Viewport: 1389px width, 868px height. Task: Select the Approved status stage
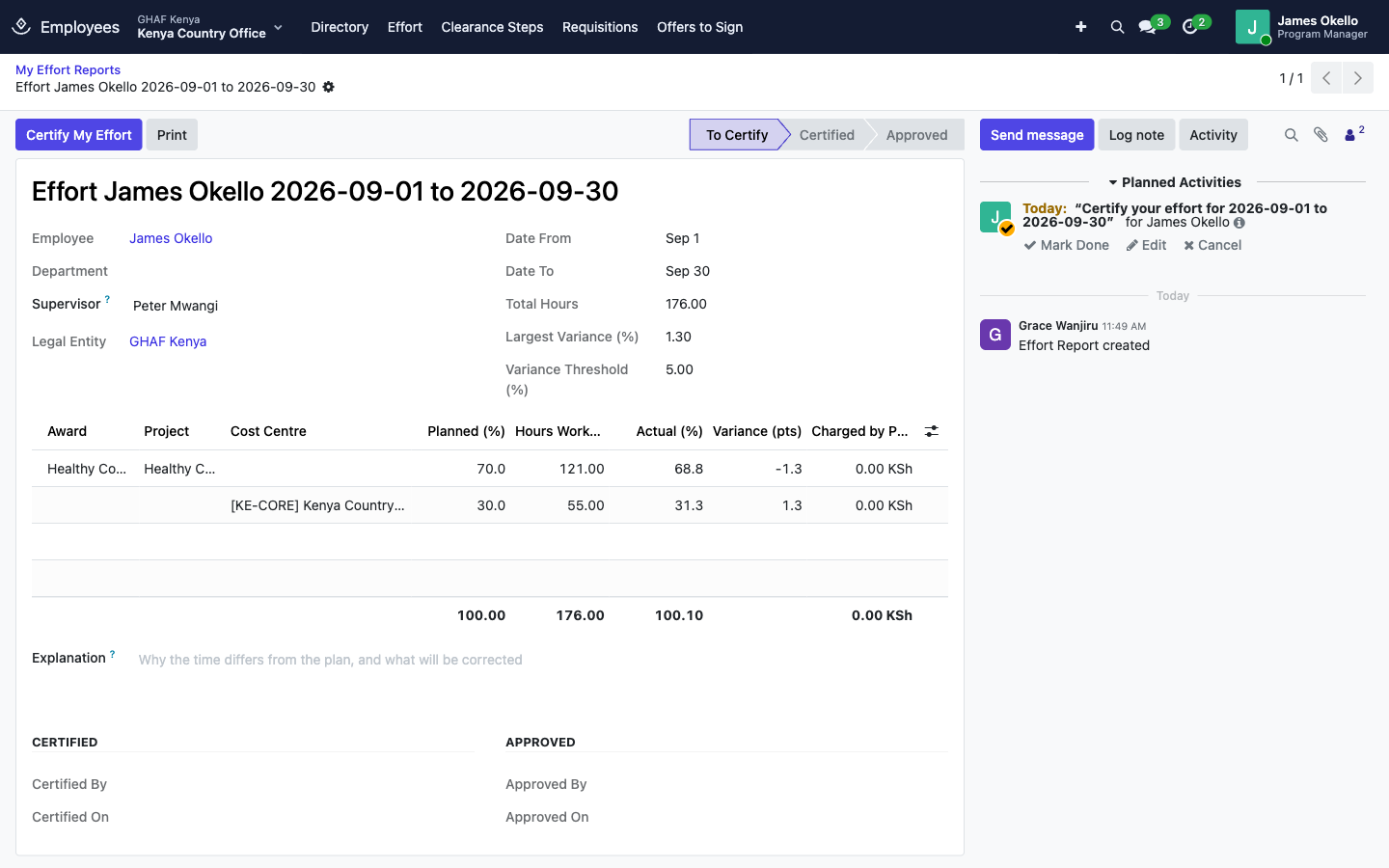[916, 135]
